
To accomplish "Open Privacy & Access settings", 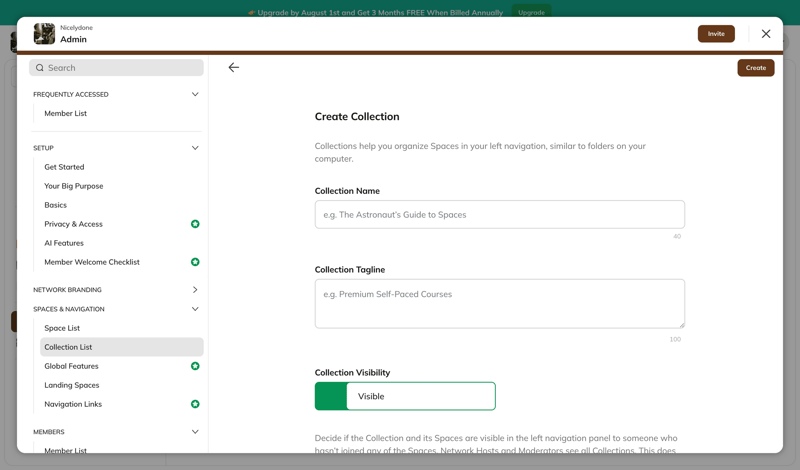I will pos(73,224).
